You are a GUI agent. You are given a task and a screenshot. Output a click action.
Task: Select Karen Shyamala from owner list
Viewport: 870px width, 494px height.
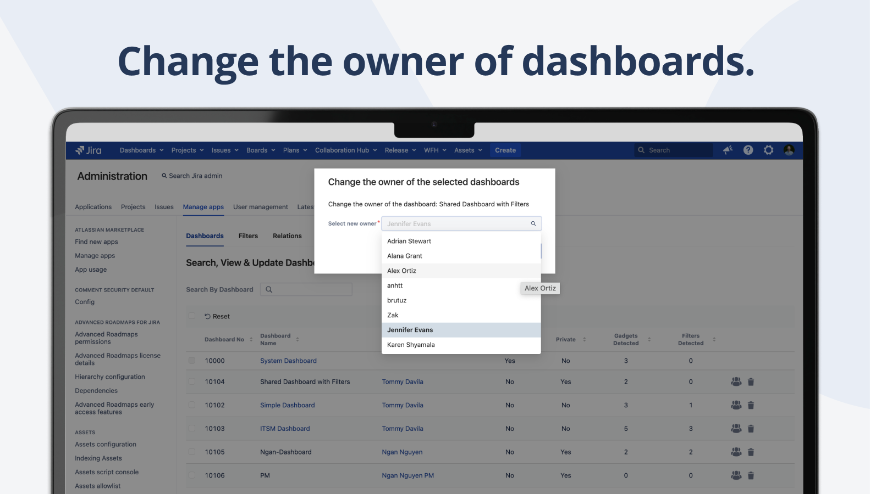pos(461,345)
